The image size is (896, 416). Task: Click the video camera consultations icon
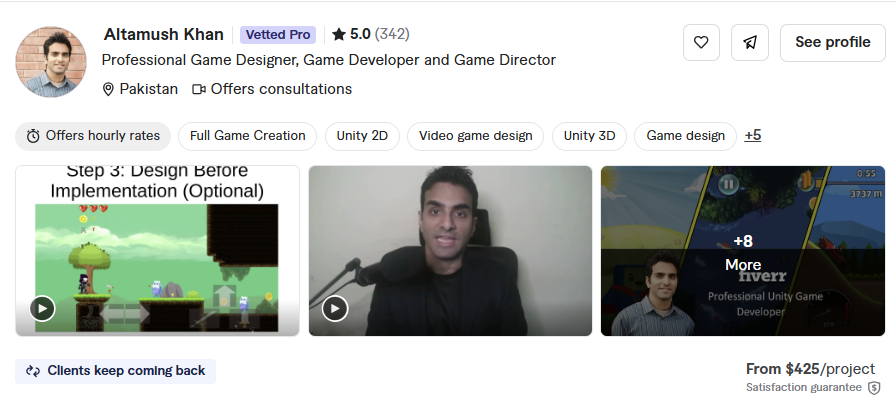(x=198, y=89)
